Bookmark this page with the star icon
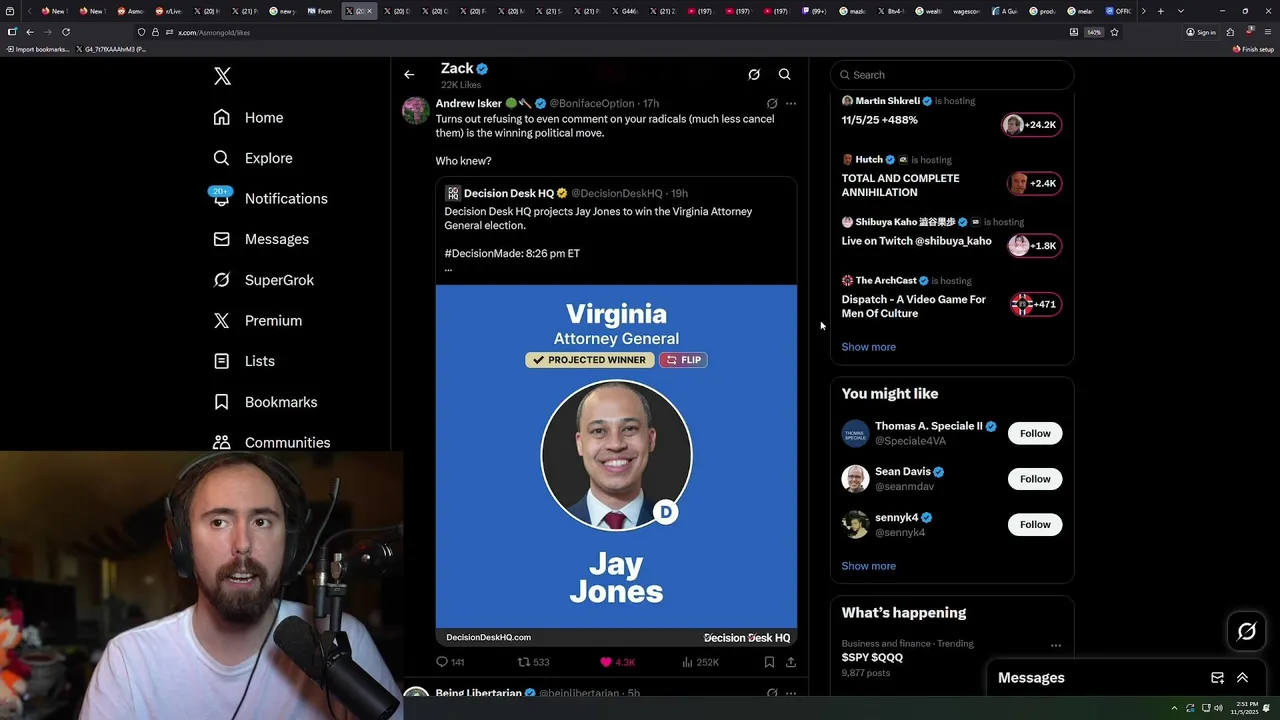 [x=1114, y=32]
